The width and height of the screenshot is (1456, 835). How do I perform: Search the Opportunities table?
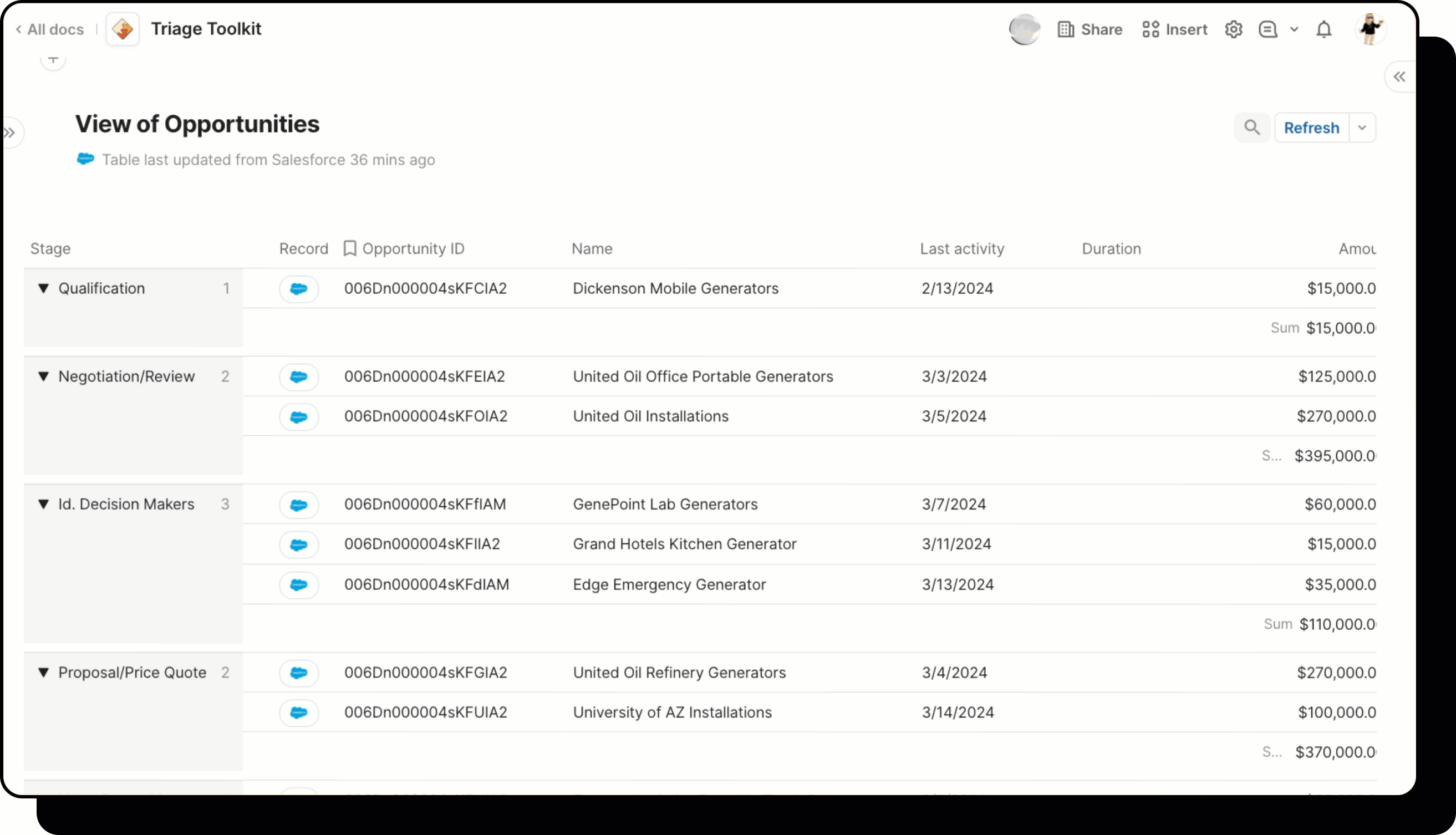click(x=1252, y=128)
